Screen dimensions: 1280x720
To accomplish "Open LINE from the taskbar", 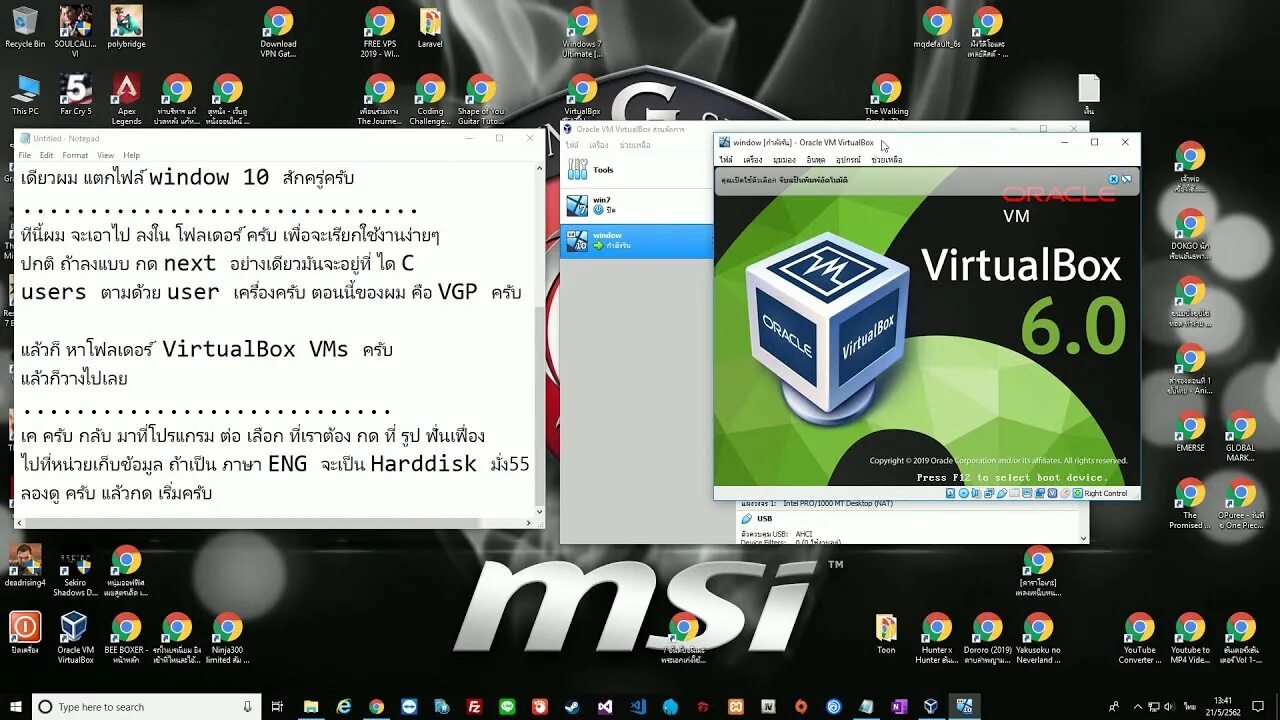I will [x=506, y=706].
